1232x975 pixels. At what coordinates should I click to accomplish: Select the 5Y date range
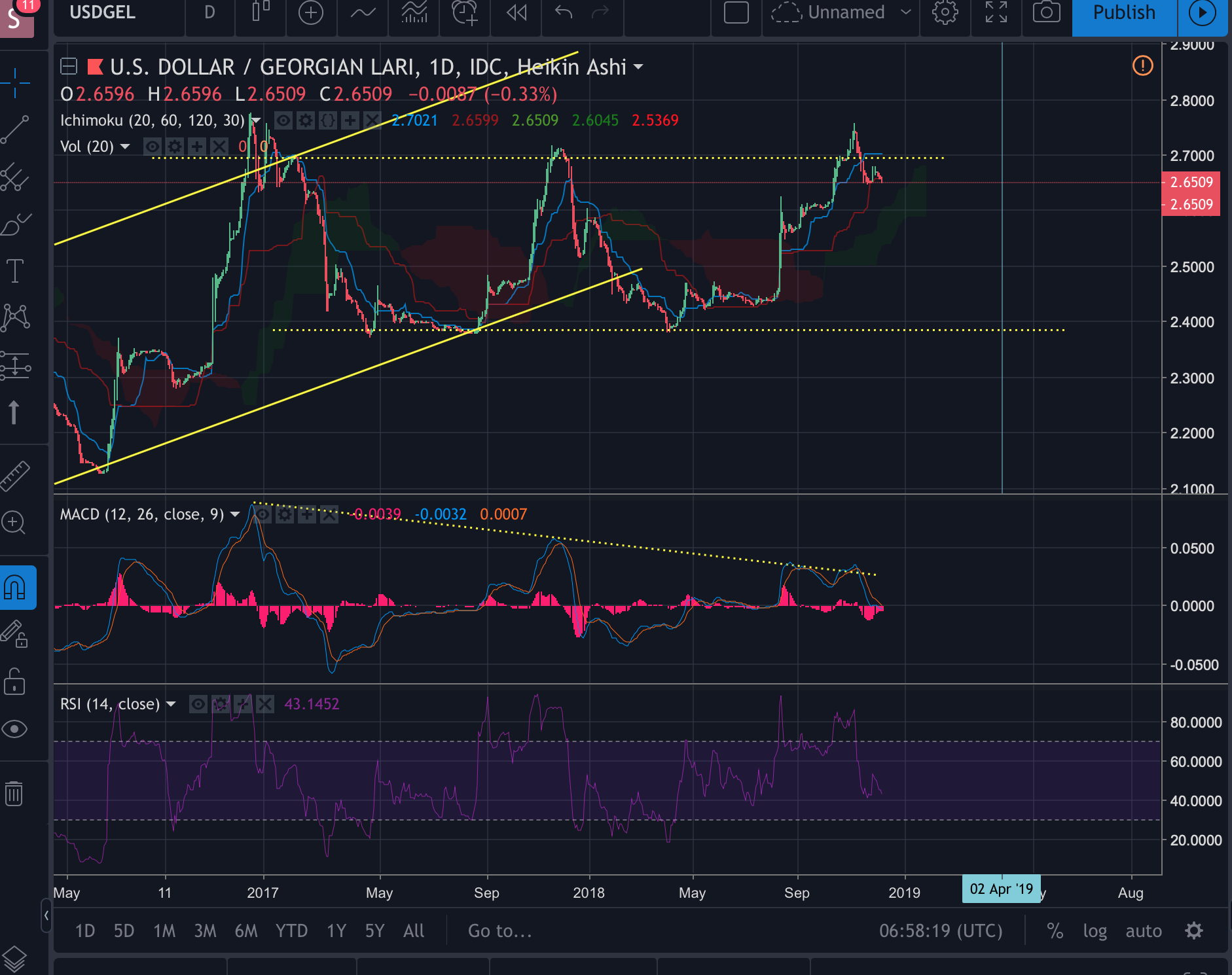click(374, 931)
